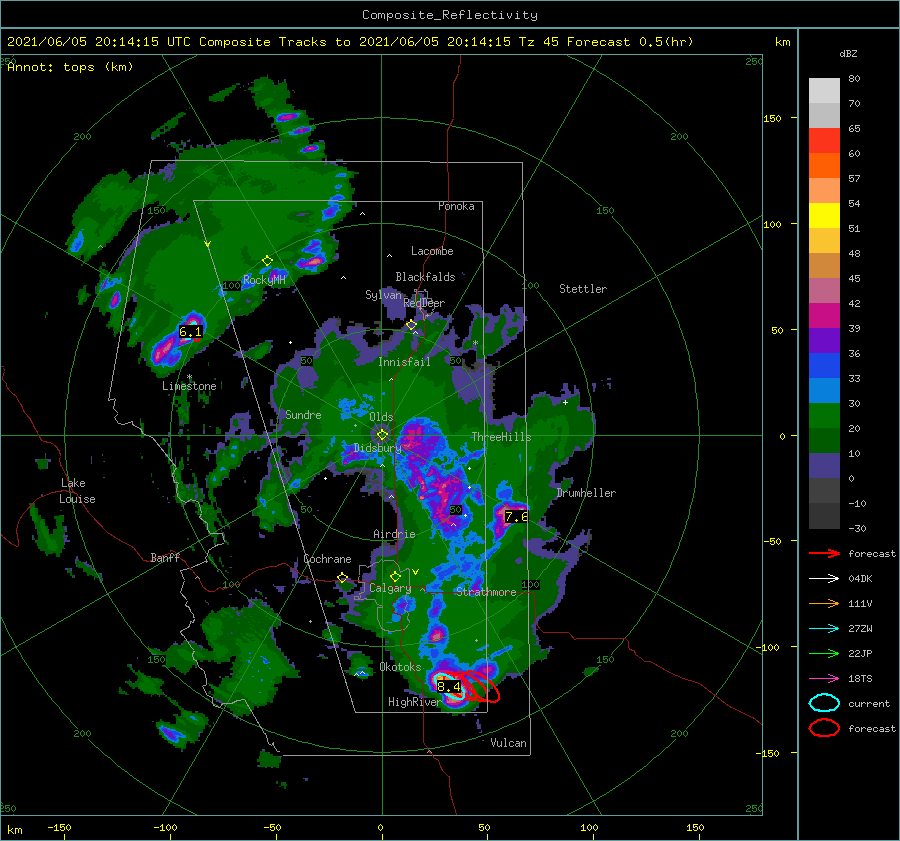Click the Lake Louise label
Screen dimensions: 900x841
click(77, 491)
